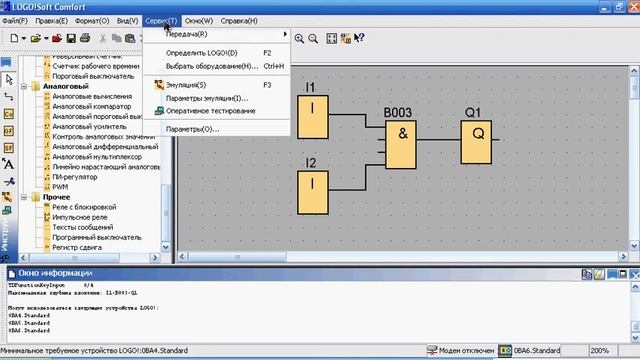Collapse the Прочее tree folder
The image size is (640, 360).
pos(24,197)
